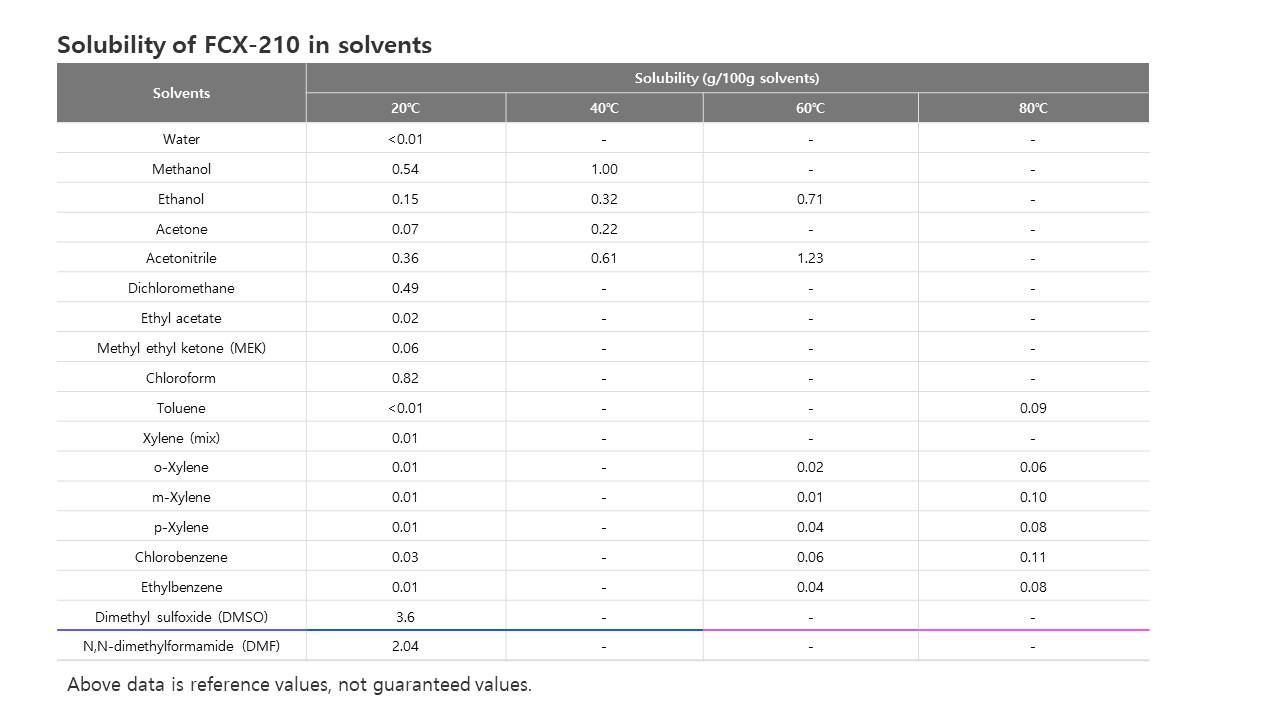Screen dimensions: 1280x720
Task: Click the DMF 20℃ value 2.04
Action: (x=405, y=646)
